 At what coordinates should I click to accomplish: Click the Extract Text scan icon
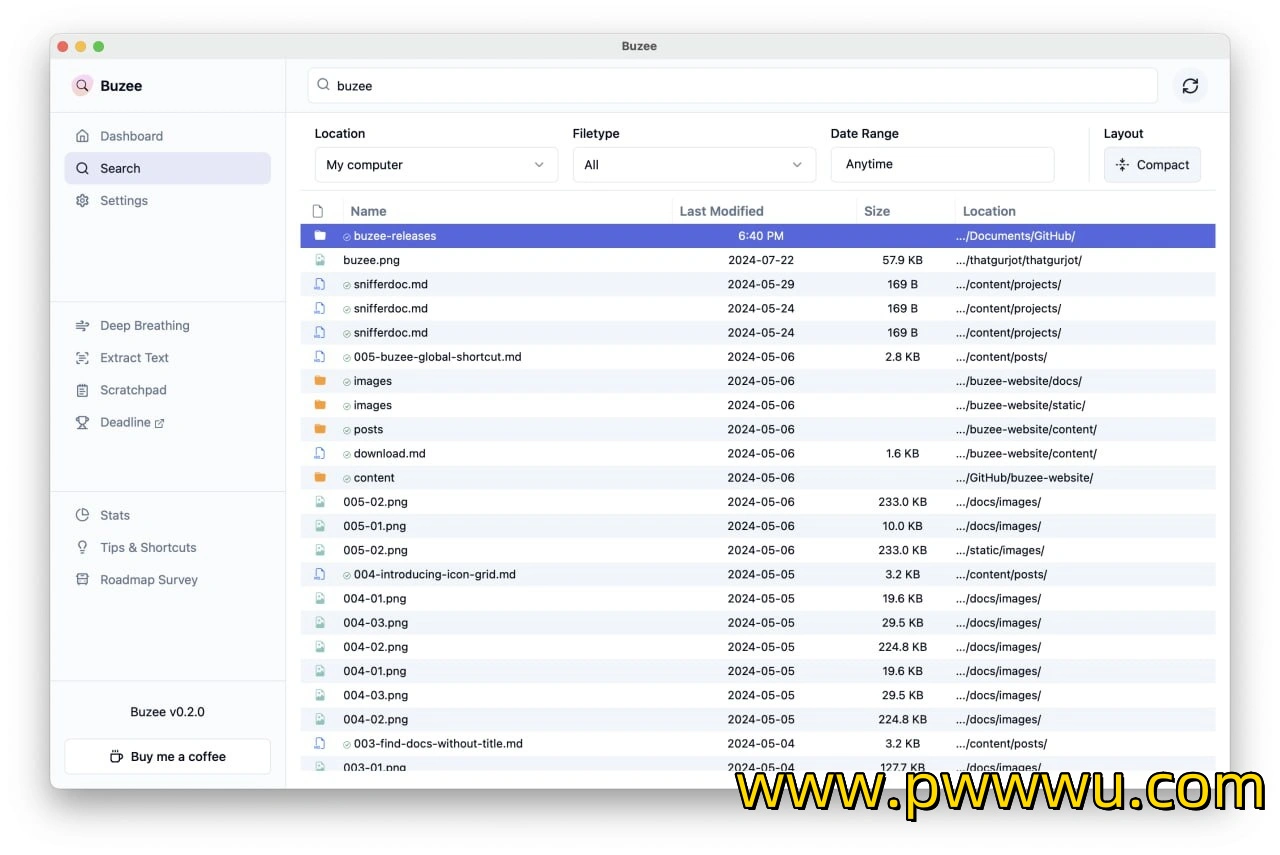point(82,357)
